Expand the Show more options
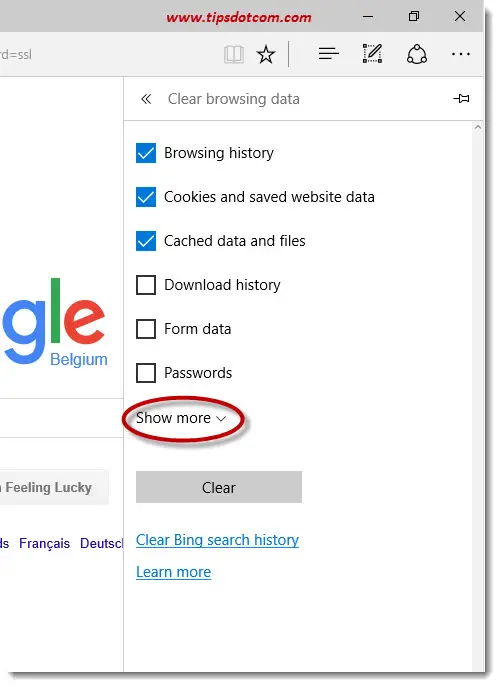The height and width of the screenshot is (687, 500). pyautogui.click(x=181, y=418)
